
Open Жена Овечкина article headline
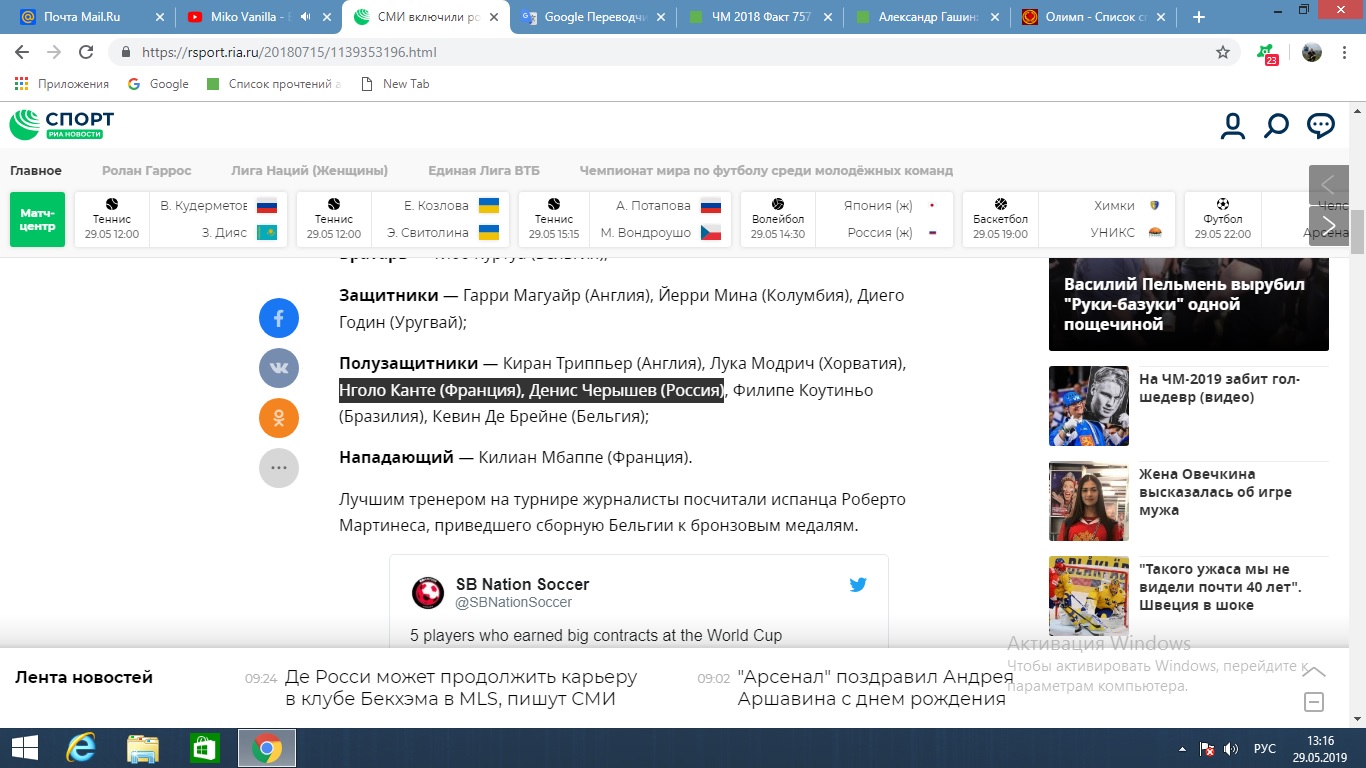pos(1215,492)
